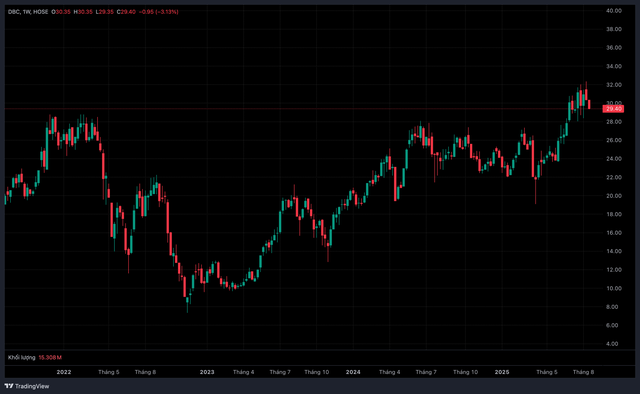This screenshot has height=394, width=640.
Task: Click the 40.00 price scale label
Action: pos(613,11)
